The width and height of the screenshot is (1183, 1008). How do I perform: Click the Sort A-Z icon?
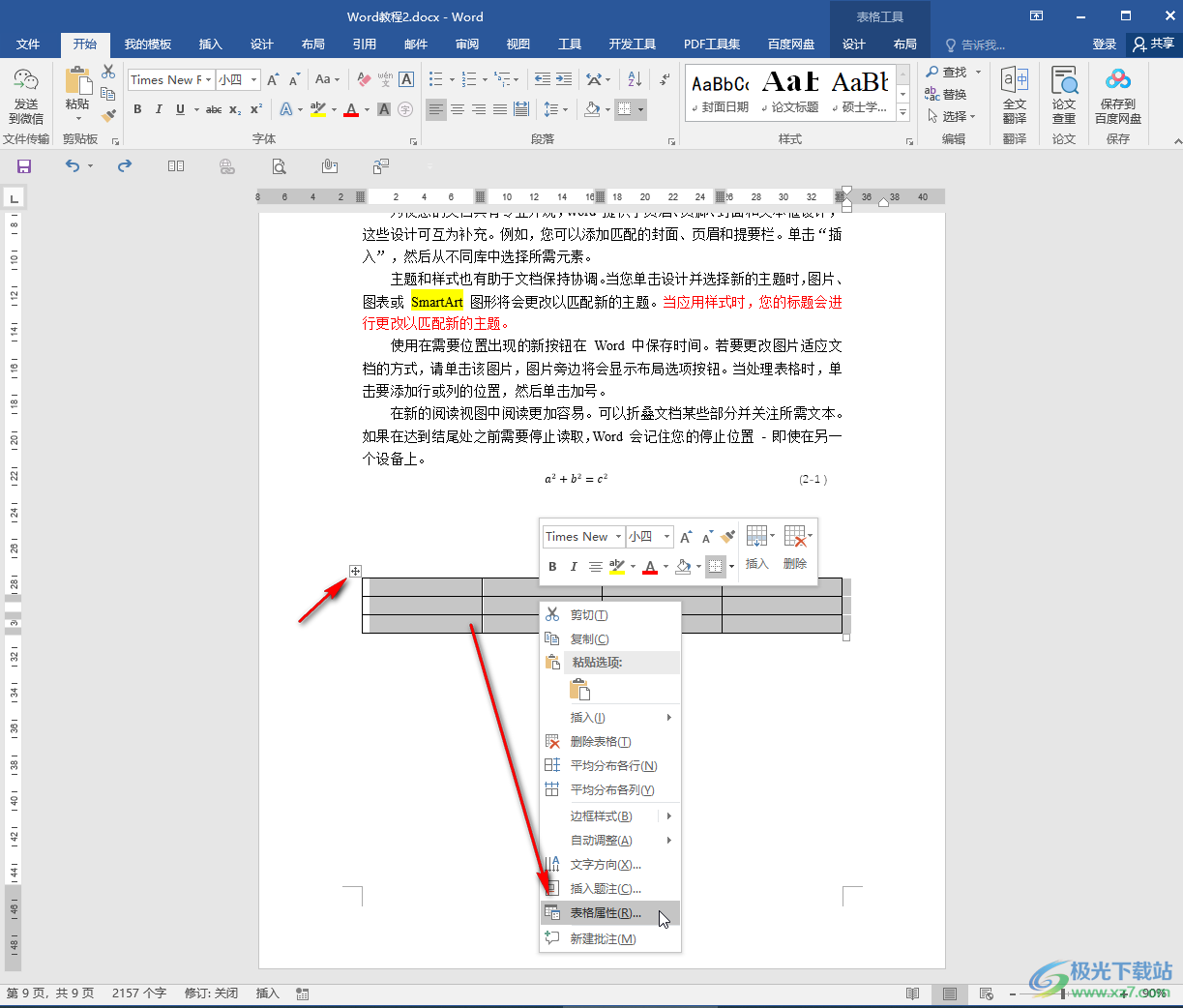pyautogui.click(x=635, y=79)
